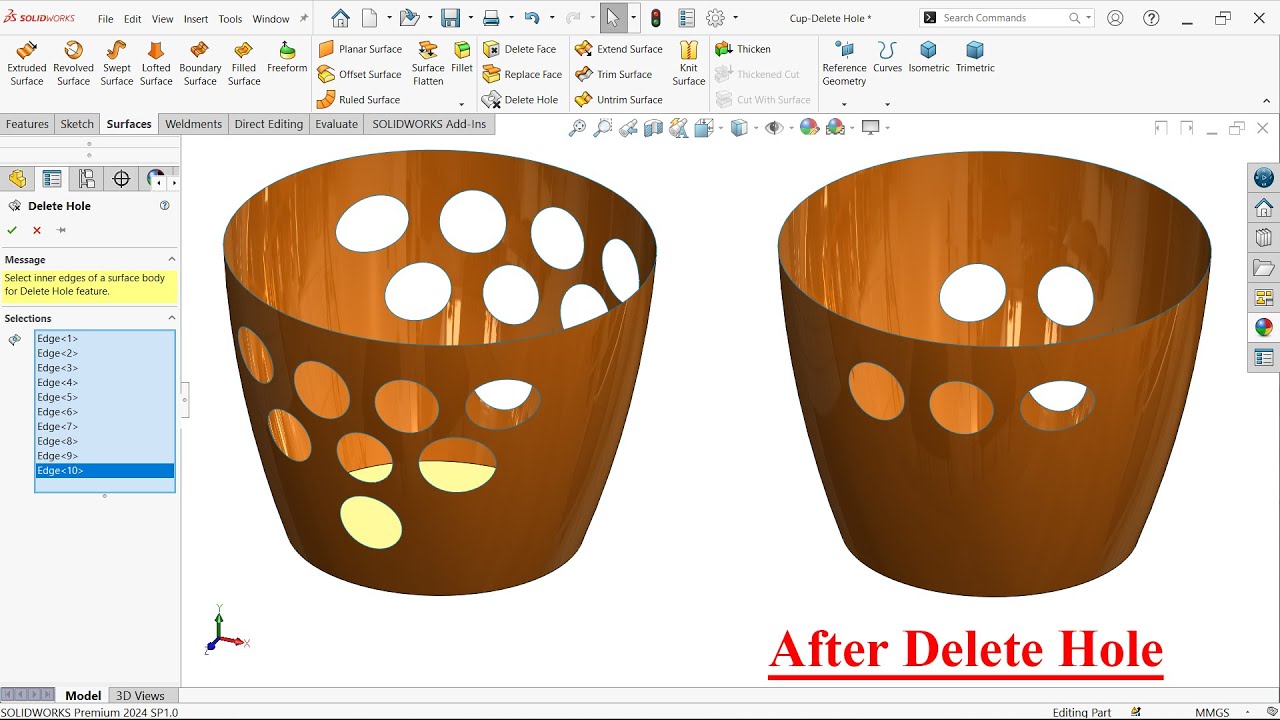Image resolution: width=1280 pixels, height=720 pixels.
Task: Activate the Lofted Surface tool
Action: pos(156,63)
